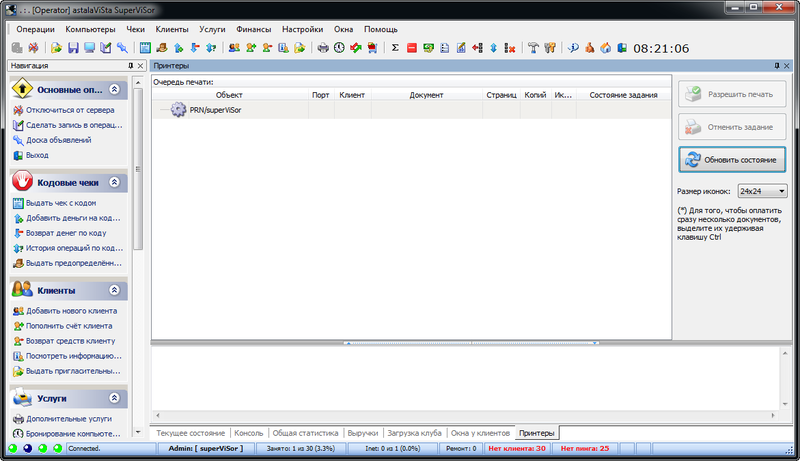Click the add funds to client icon

pyautogui.click(x=251, y=48)
